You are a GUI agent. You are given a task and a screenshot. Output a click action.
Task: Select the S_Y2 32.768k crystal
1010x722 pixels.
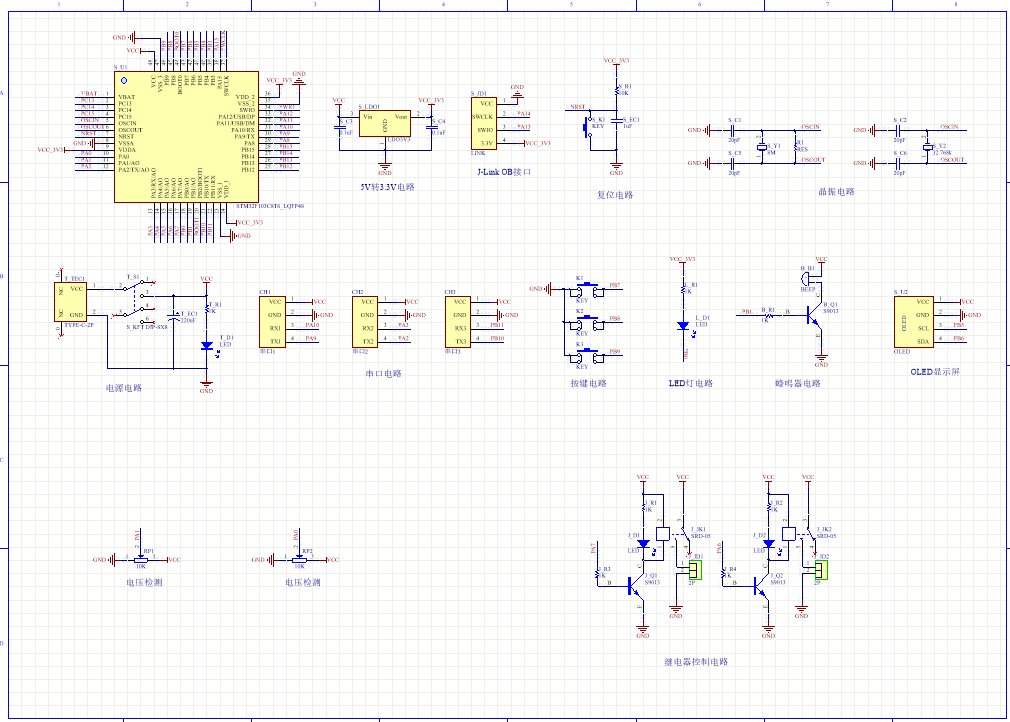click(927, 144)
